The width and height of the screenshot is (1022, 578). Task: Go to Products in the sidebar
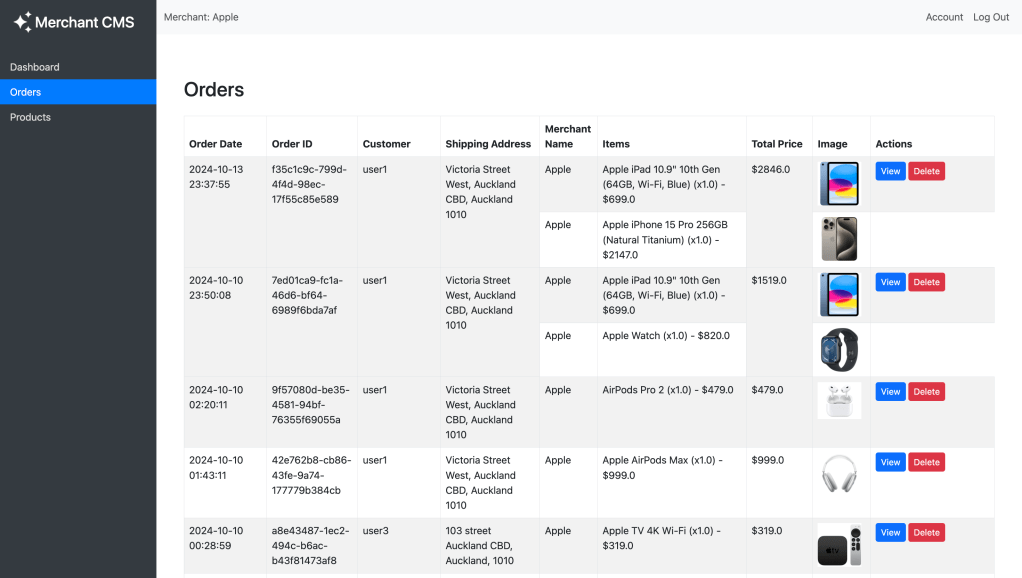click(x=30, y=117)
